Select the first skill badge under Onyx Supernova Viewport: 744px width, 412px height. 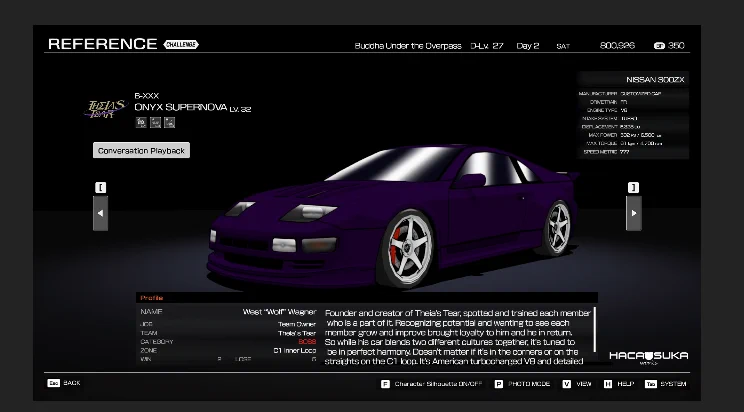[141, 122]
